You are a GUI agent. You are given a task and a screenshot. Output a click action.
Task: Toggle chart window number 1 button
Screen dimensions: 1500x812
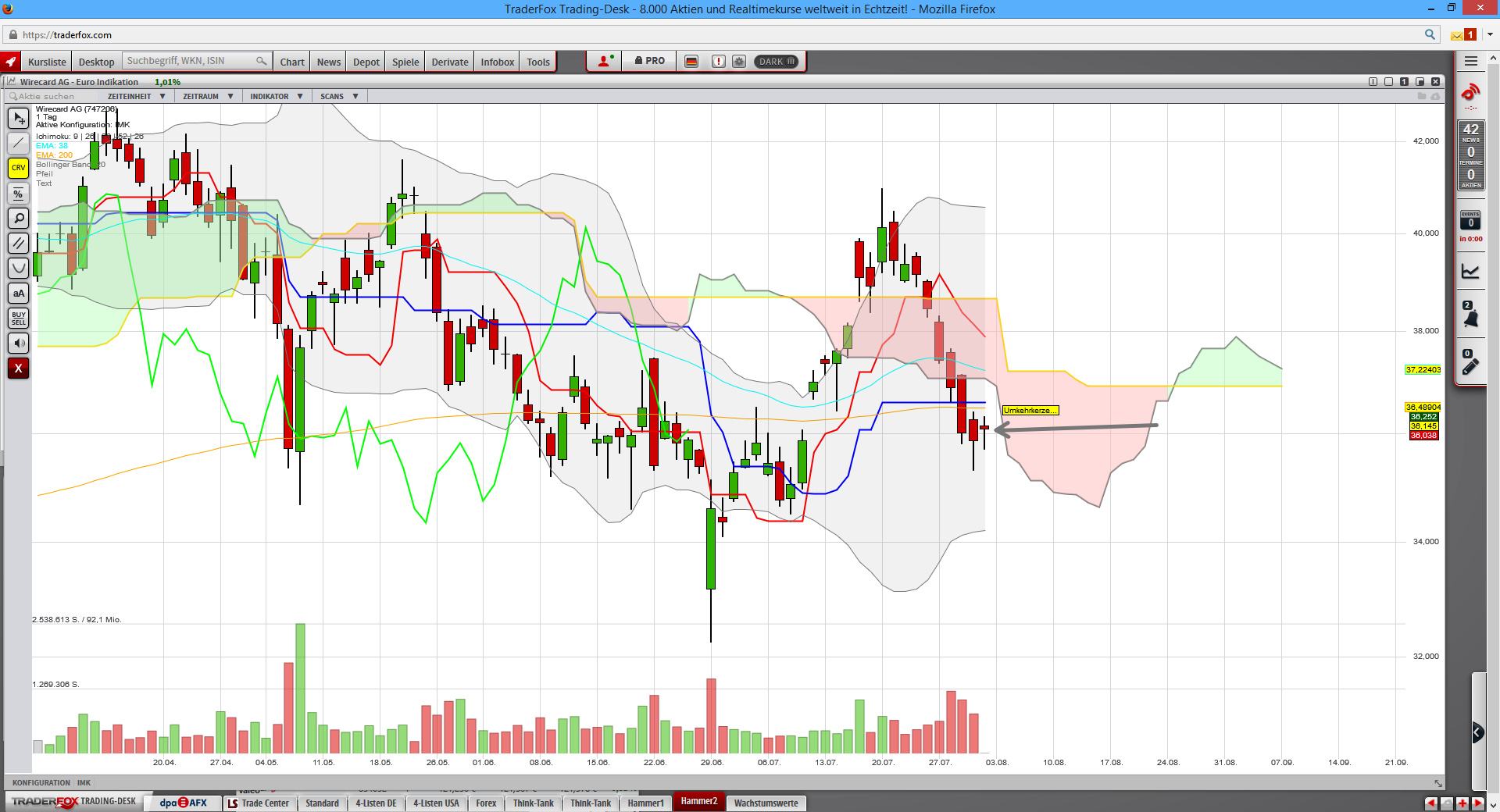point(1404,81)
